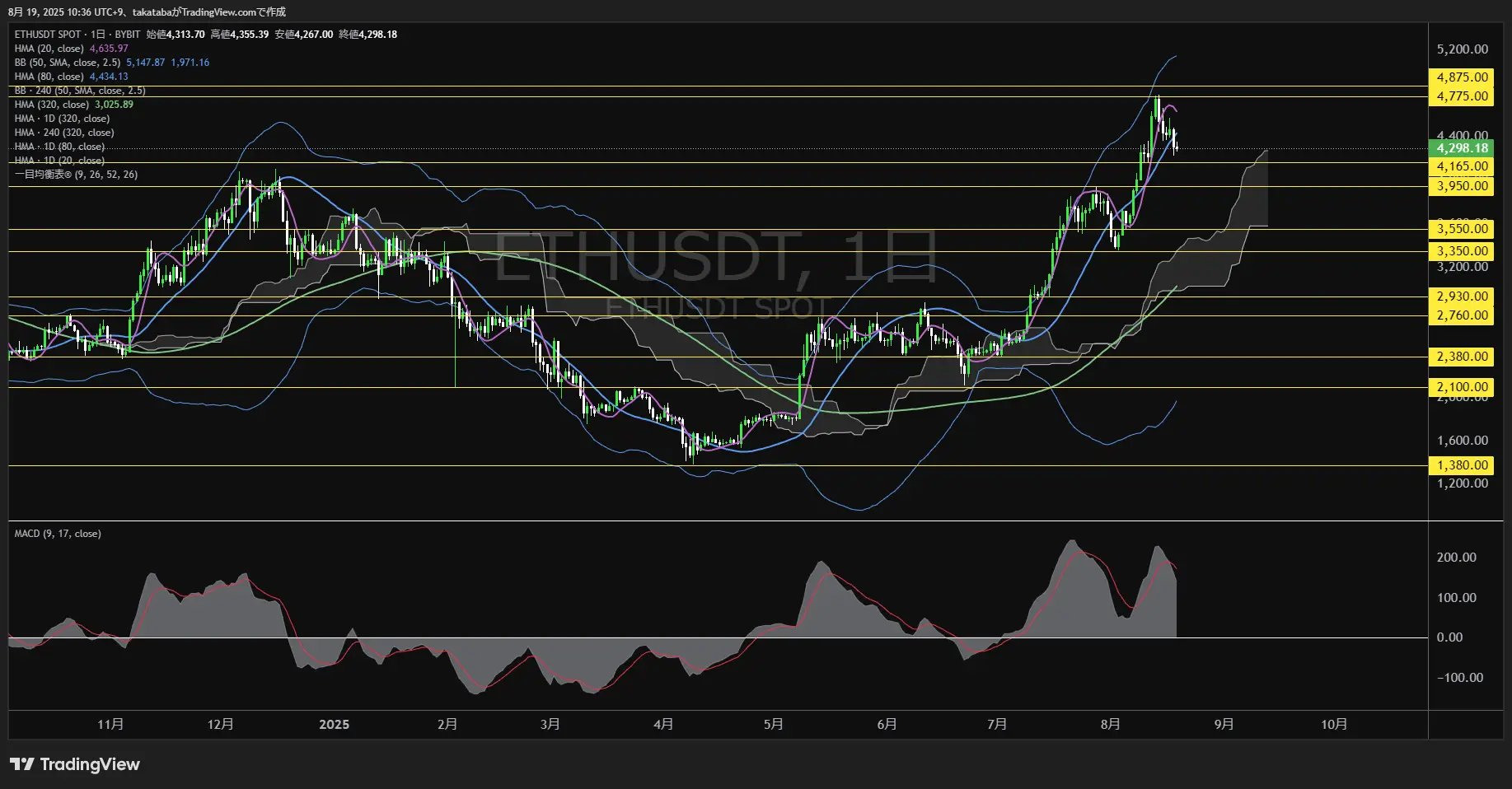Image resolution: width=1512 pixels, height=789 pixels.
Task: Click the 4月 label on time axis
Action: 662,725
